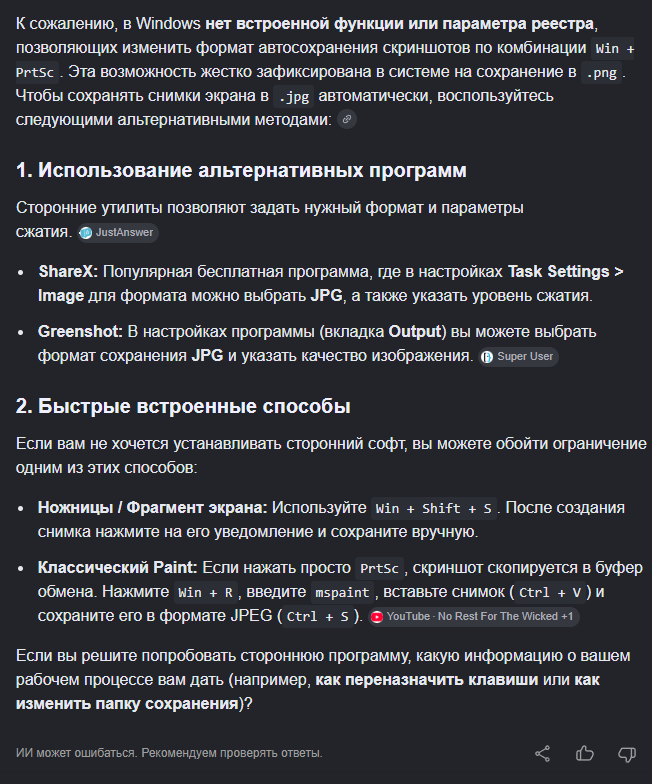The height and width of the screenshot is (784, 652).
Task: Click the '.jpg' inline code
Action: 294,96
